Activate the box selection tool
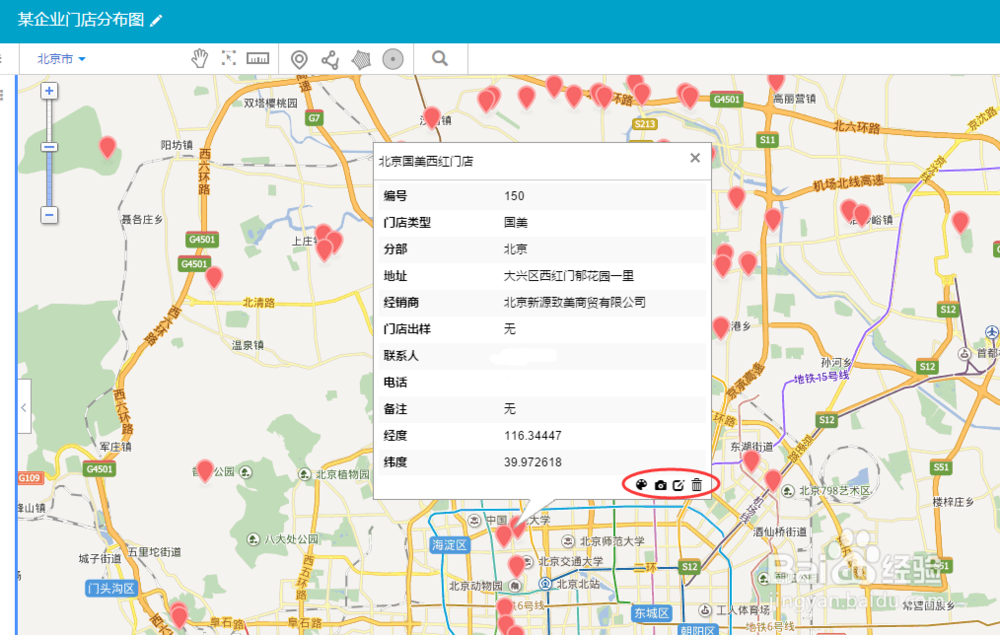 pos(228,58)
